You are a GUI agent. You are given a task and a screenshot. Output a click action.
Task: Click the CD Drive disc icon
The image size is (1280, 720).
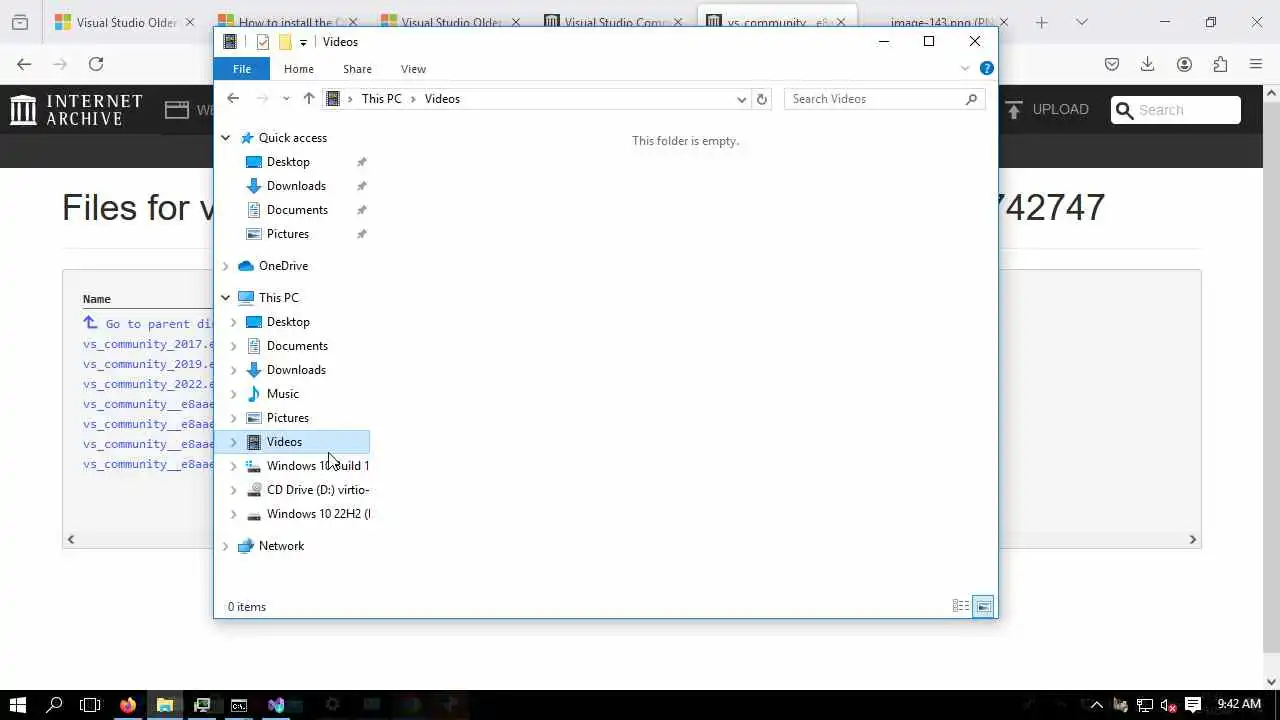tap(254, 490)
